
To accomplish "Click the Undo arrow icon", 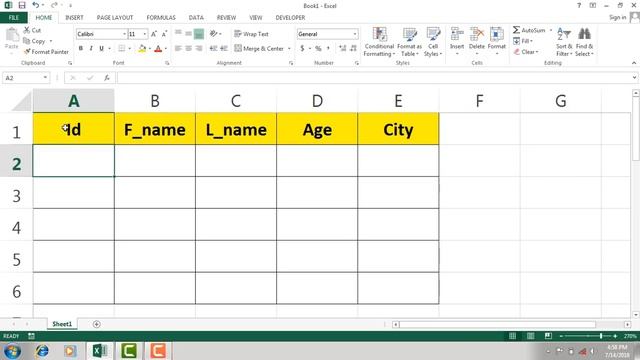I will tap(36, 5).
